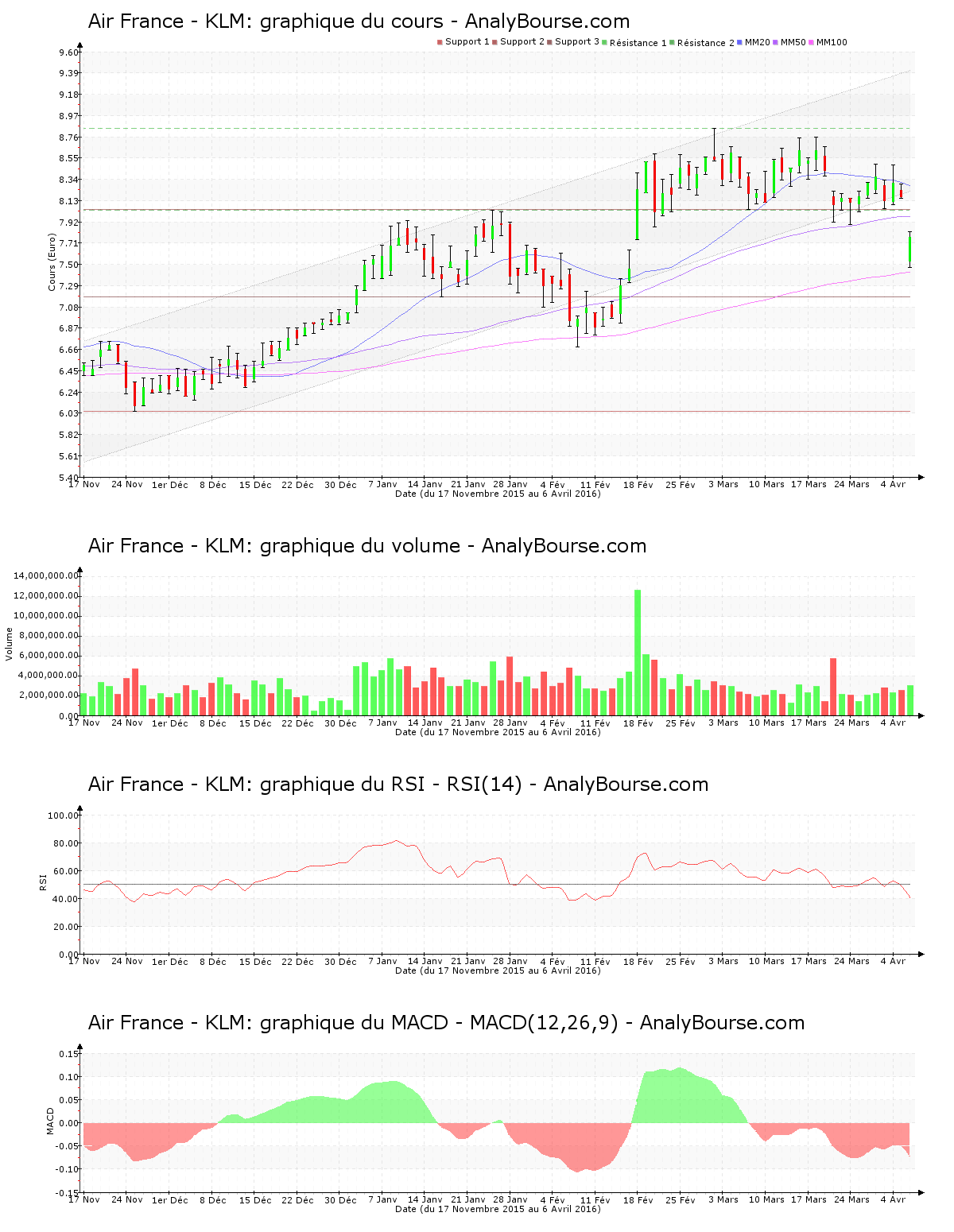Click the 14,000,000.00 volume axis value
Image resolution: width=954 pixels, height=1232 pixels.
coord(47,575)
